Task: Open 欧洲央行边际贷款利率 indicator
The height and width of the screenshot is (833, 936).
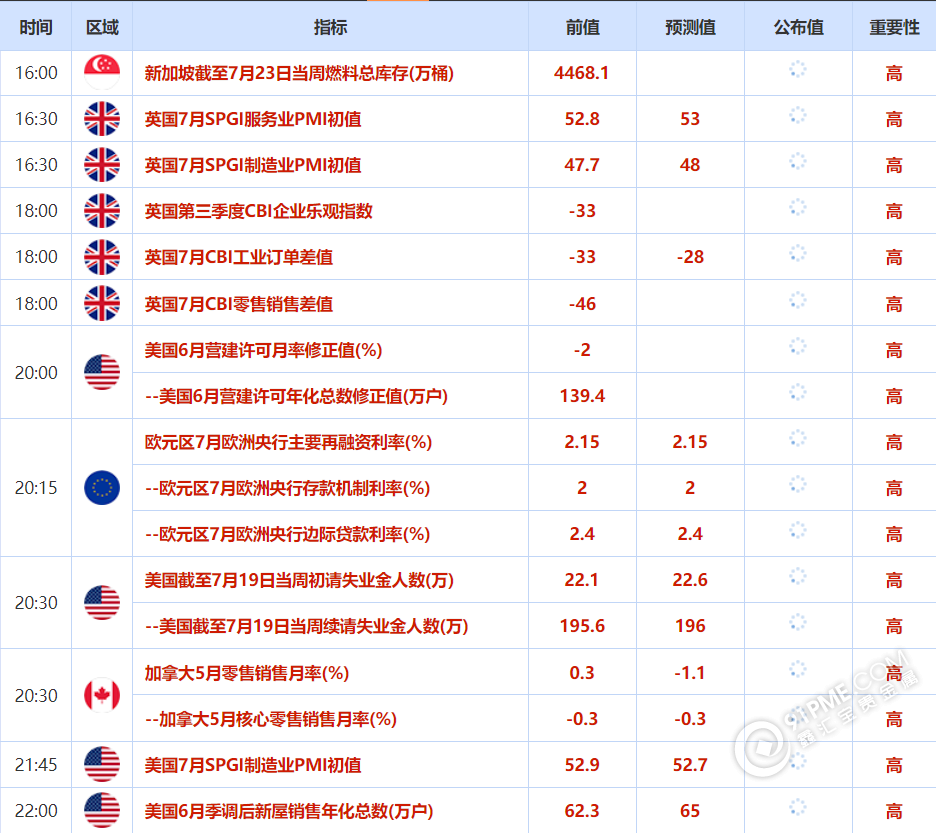Action: click(x=288, y=534)
